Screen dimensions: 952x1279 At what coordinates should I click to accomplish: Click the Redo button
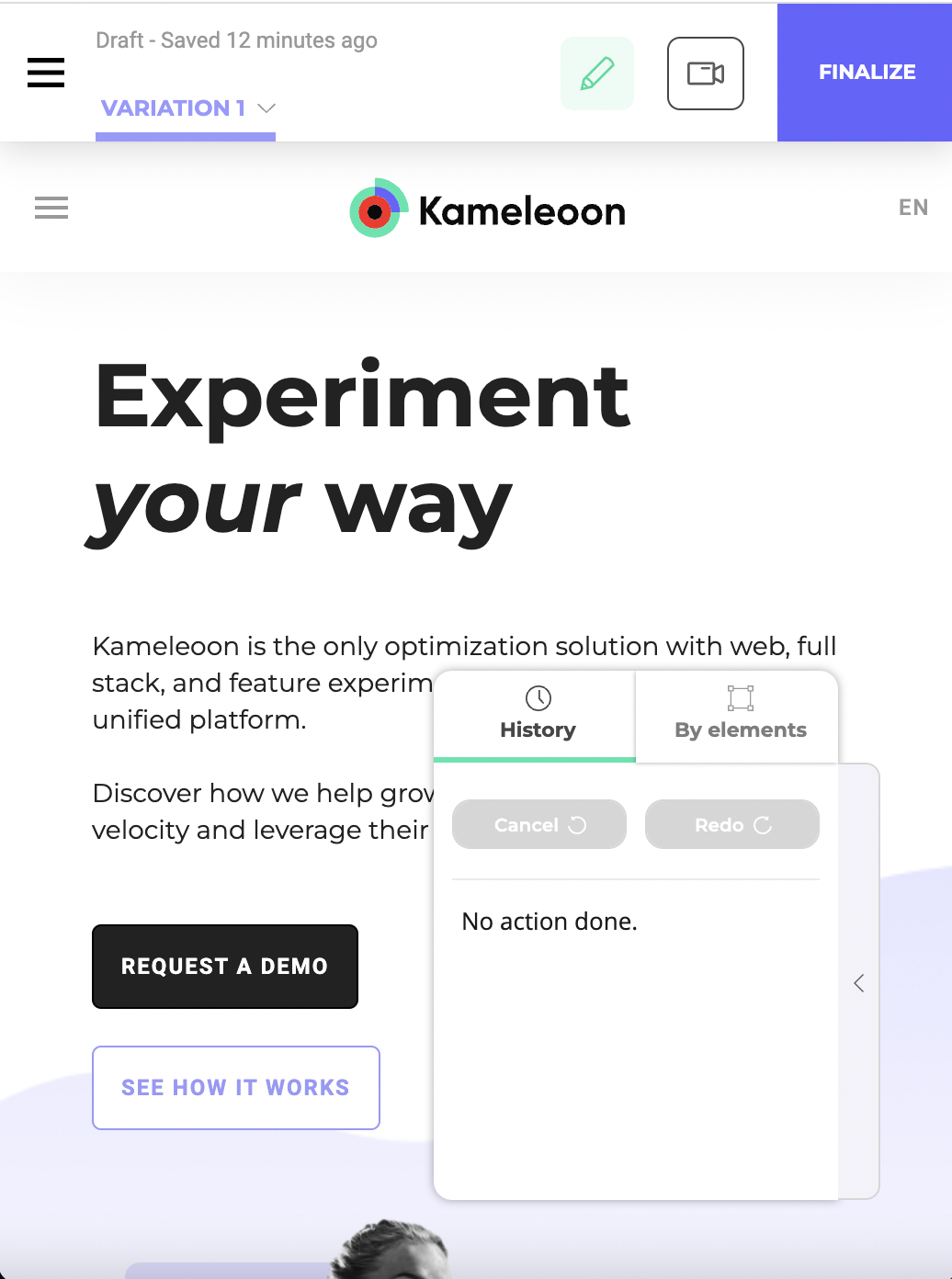pyautogui.click(x=732, y=824)
